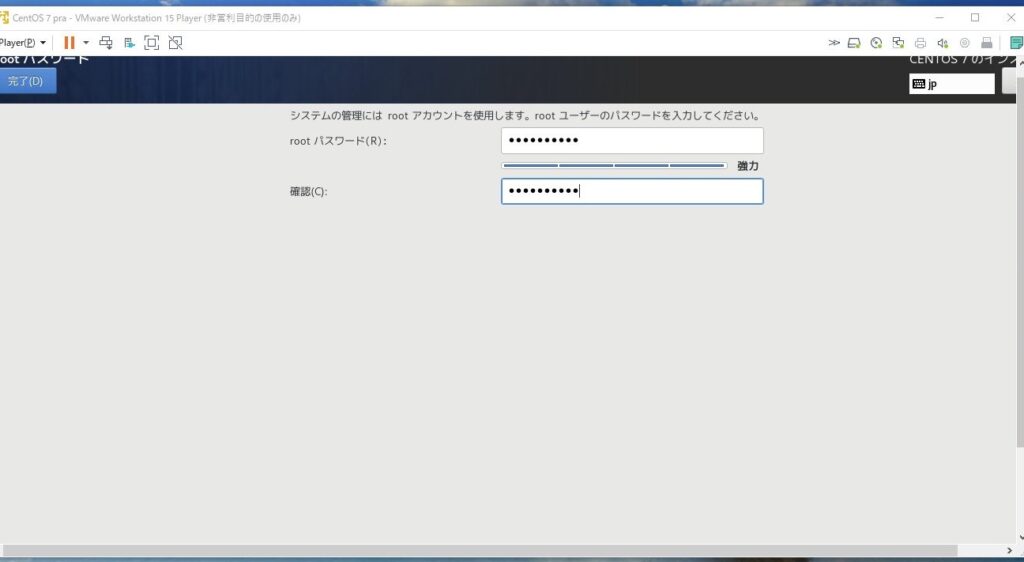Expand the power options arrow beside pause
The height and width of the screenshot is (562, 1024).
[x=86, y=43]
